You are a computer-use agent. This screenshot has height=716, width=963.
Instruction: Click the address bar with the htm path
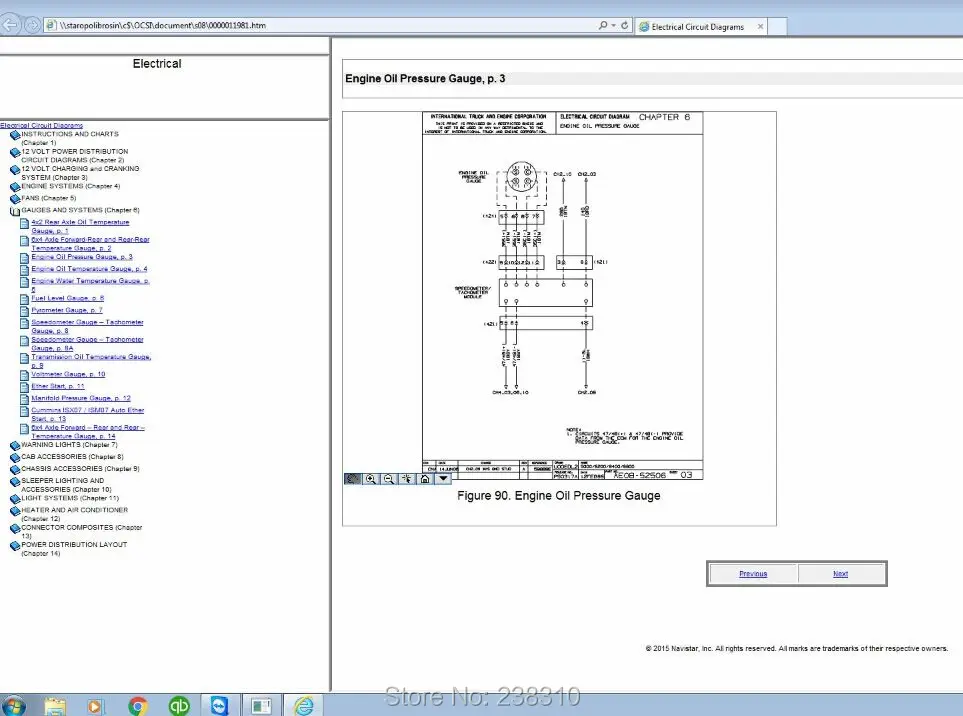319,25
